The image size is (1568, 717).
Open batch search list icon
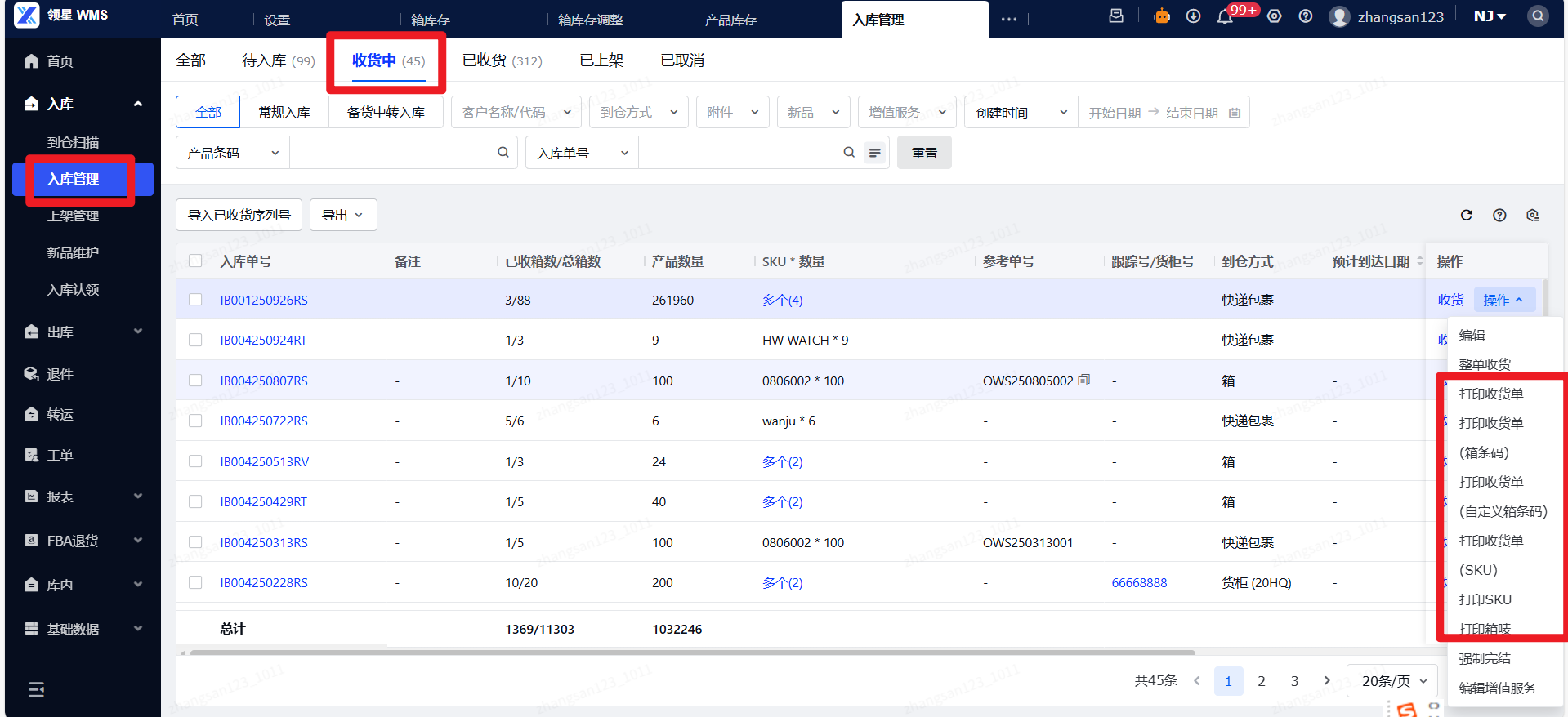click(x=874, y=153)
